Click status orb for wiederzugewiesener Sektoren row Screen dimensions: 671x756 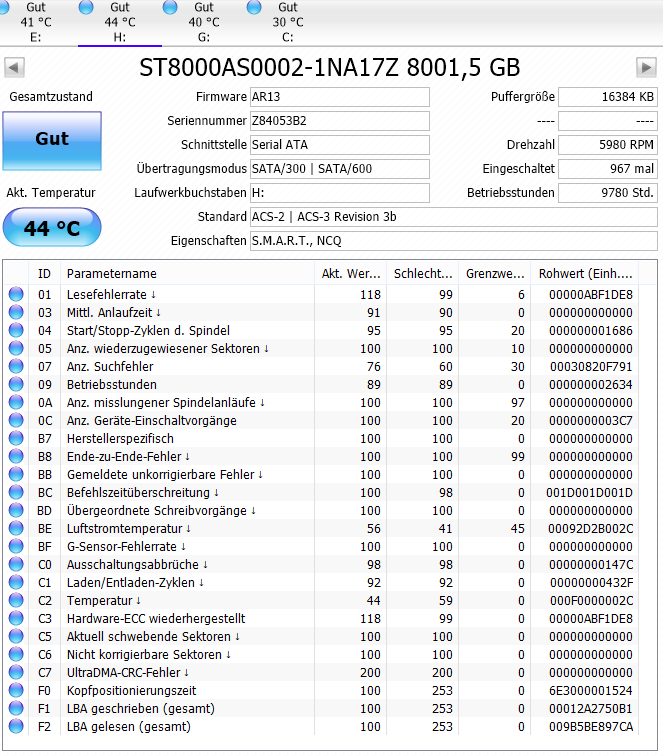tap(16, 348)
